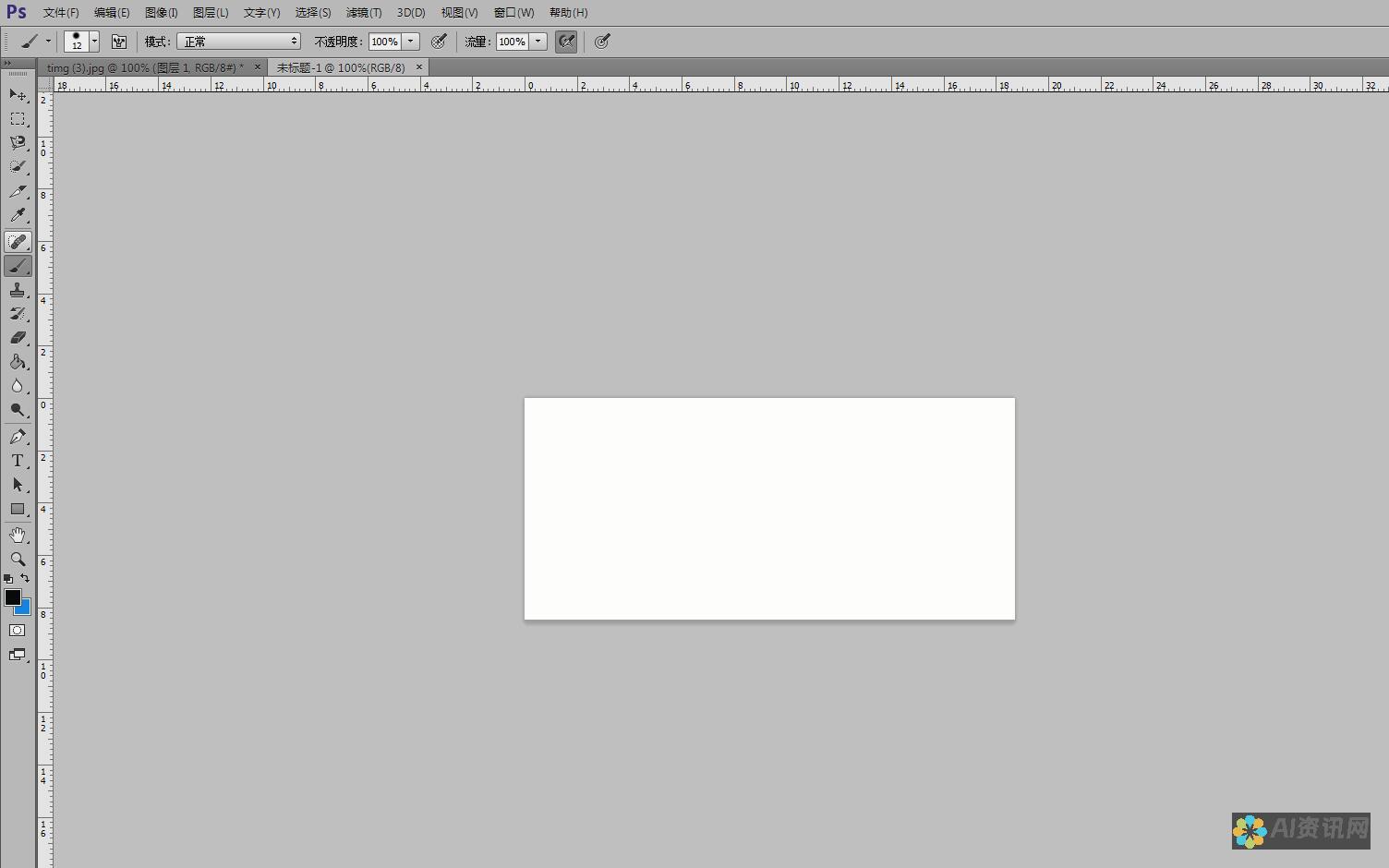
Task: Open the blend mode 正常 dropdown
Action: coord(239,42)
